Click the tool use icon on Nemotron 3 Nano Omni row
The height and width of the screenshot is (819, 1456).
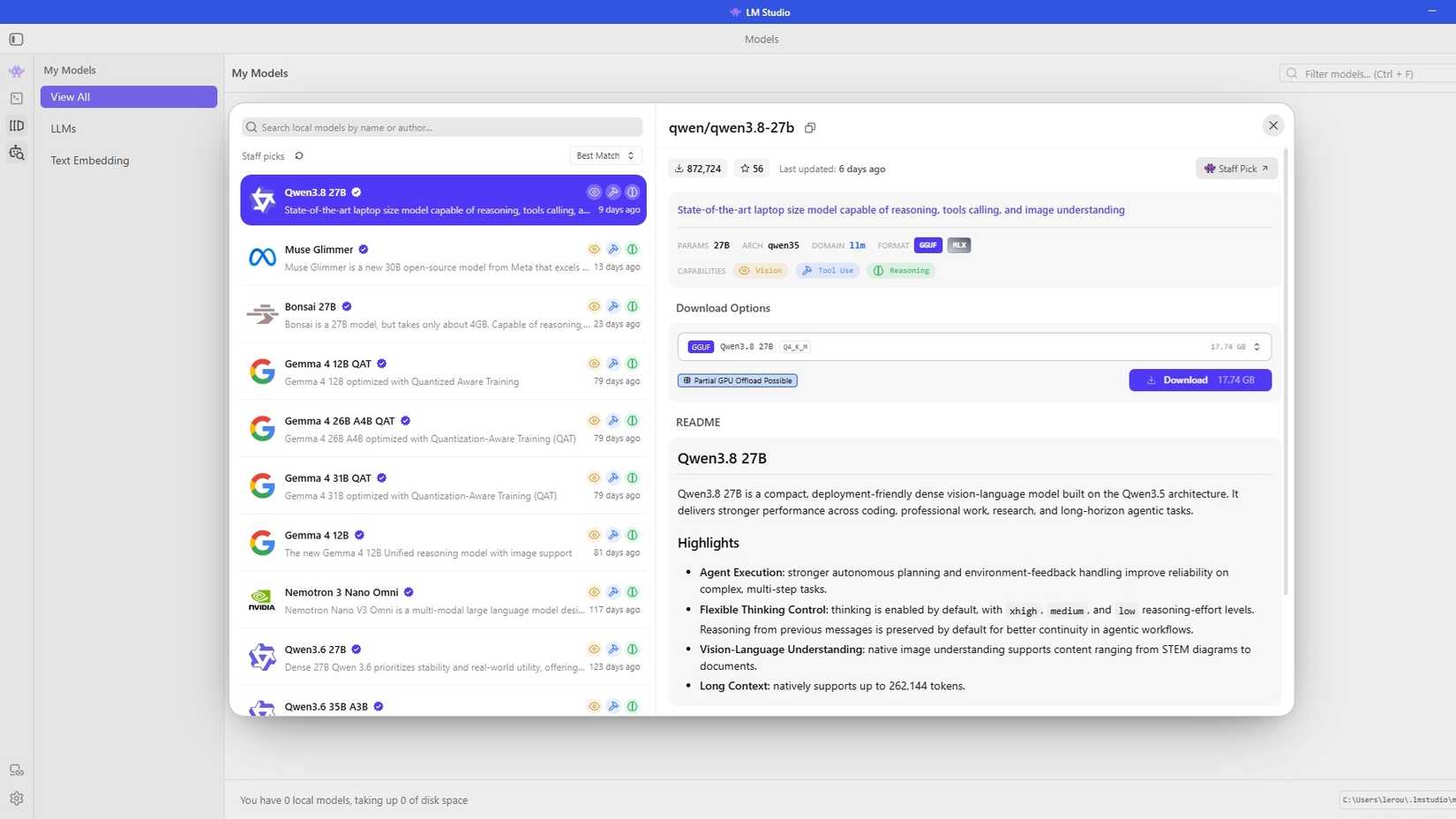click(x=613, y=592)
